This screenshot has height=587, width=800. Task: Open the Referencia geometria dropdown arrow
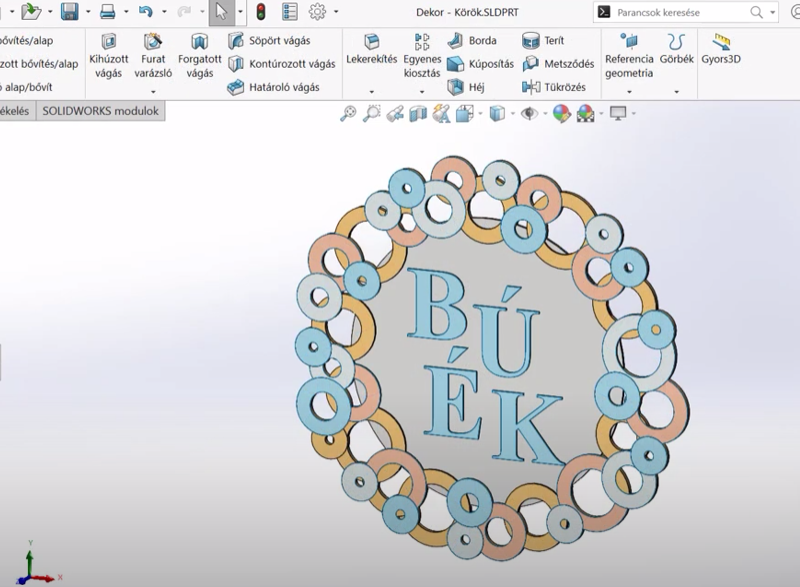tap(629, 92)
